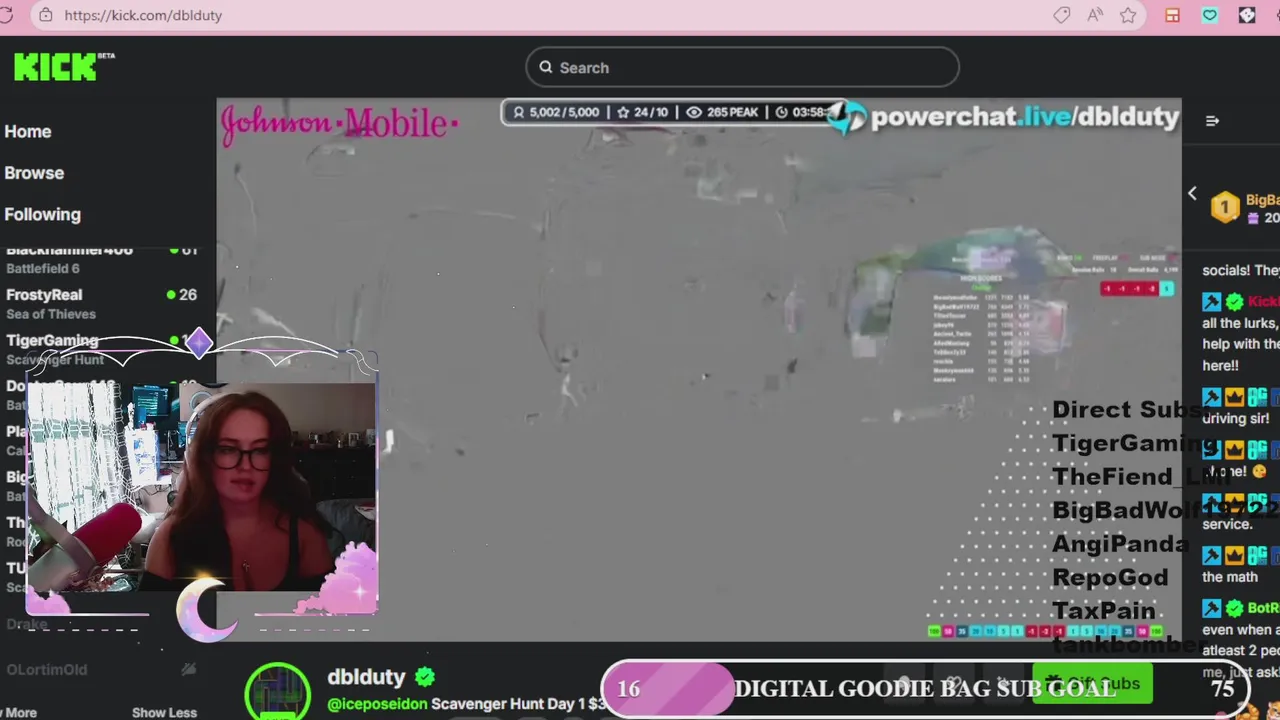Click the Johnson Mobile overlay logo
Image resolution: width=1280 pixels, height=720 pixels.
click(339, 123)
